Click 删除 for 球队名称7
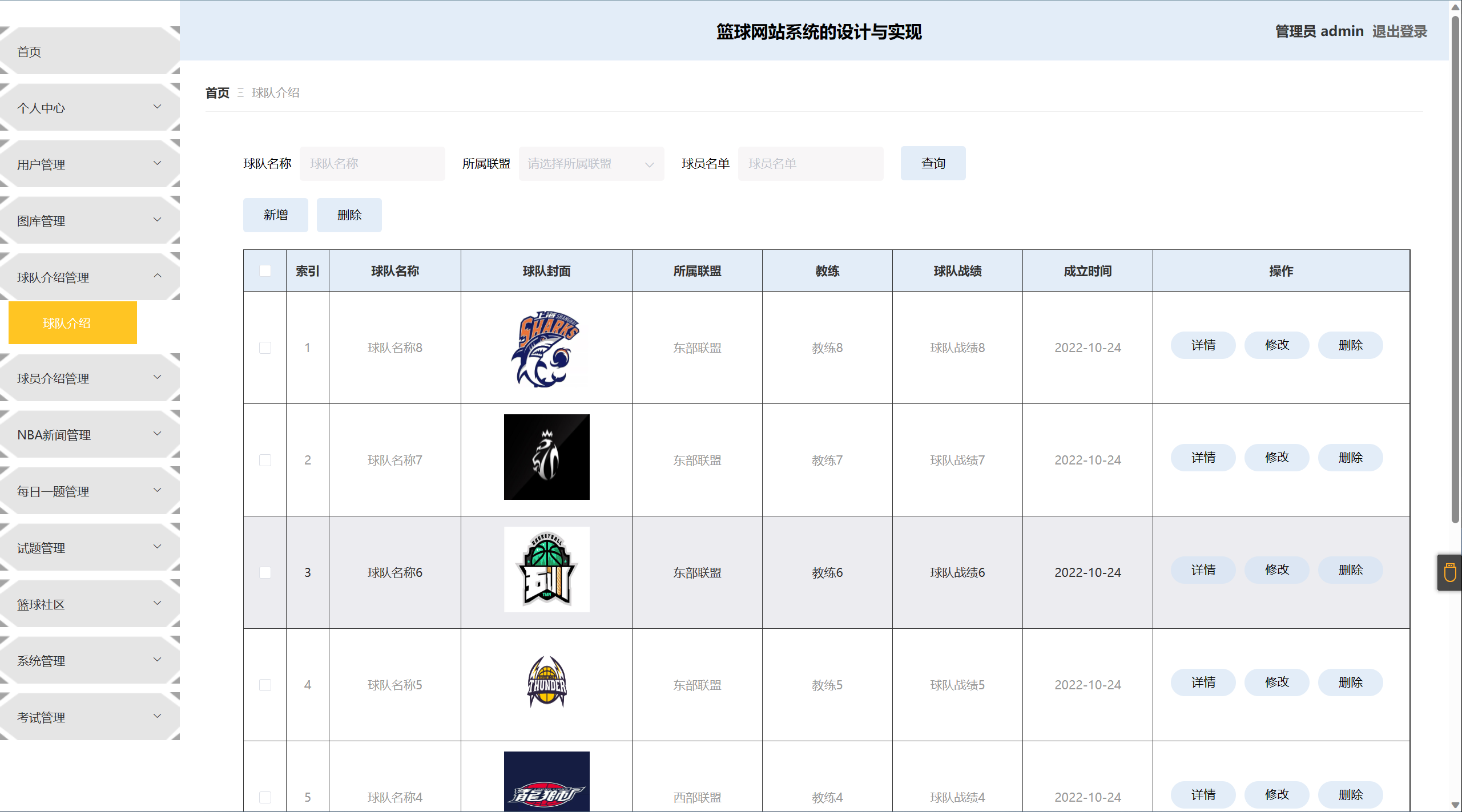1462x812 pixels. [x=1350, y=458]
